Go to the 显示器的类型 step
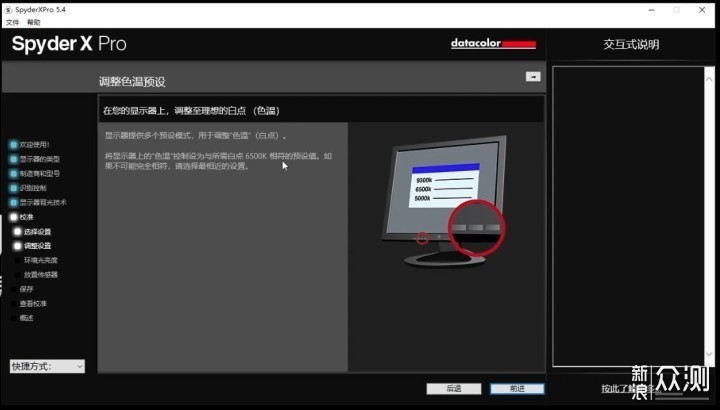This screenshot has height=410, width=720. click(35, 159)
